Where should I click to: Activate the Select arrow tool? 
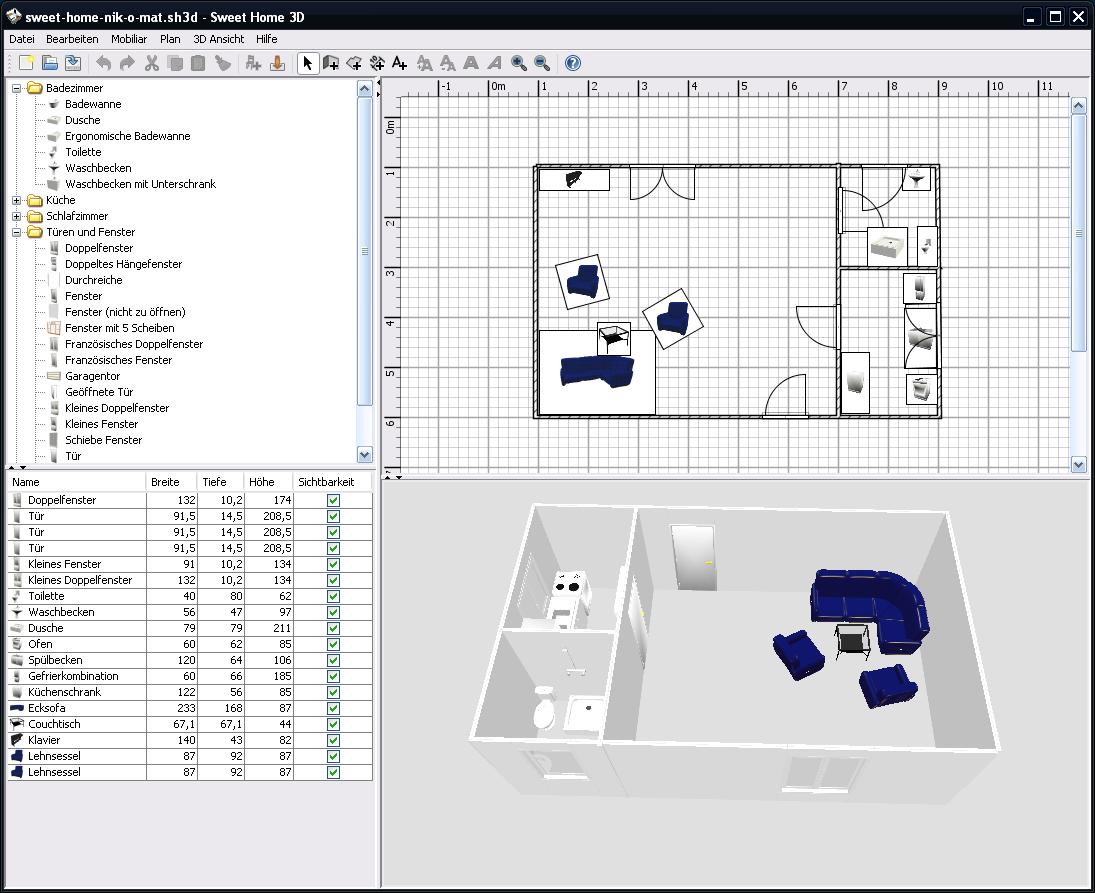coord(307,63)
